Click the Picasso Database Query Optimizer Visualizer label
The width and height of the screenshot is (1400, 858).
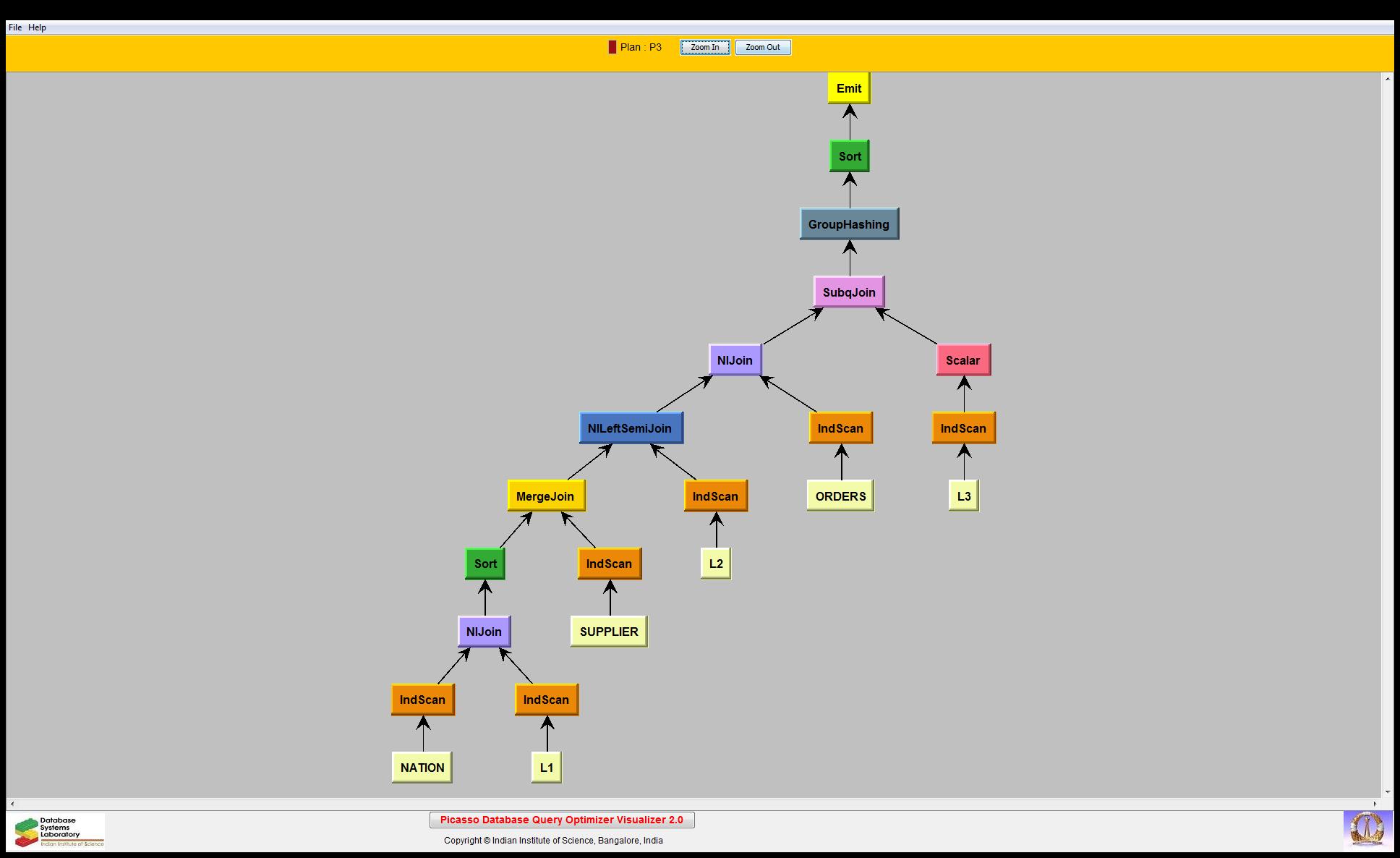(x=561, y=820)
